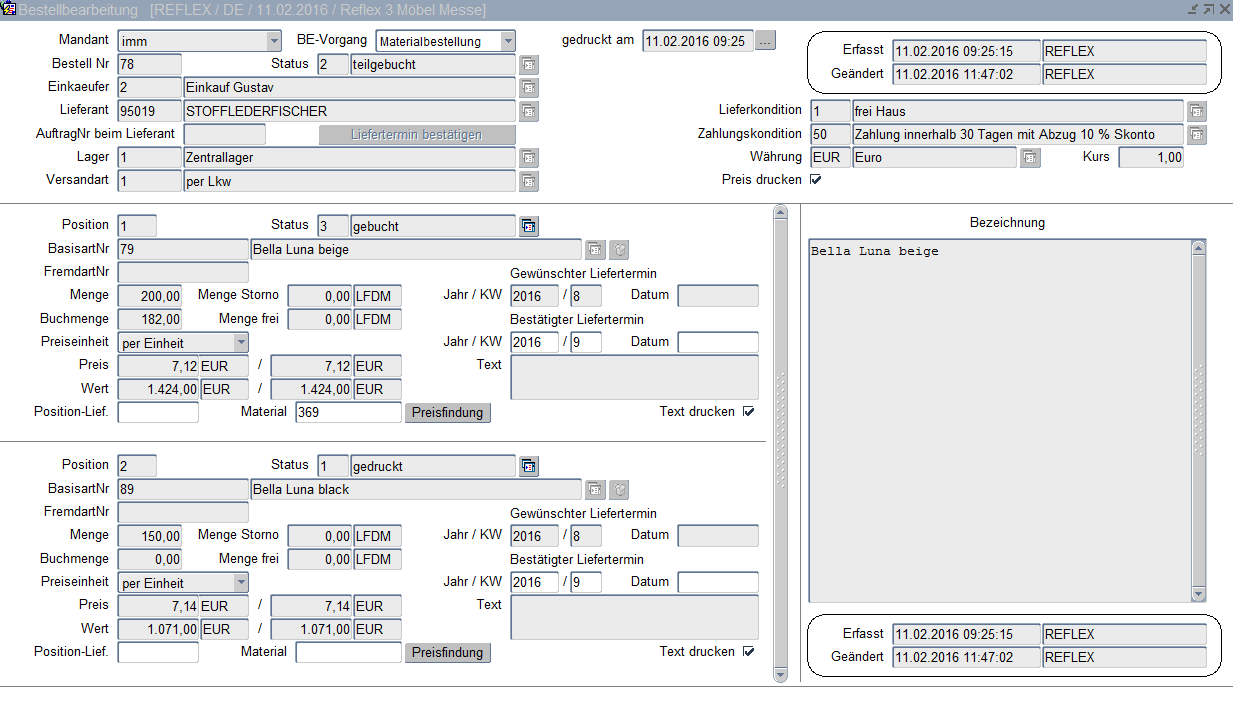Expand the BE-Vorgang Materialbestellung dropdown
Image resolution: width=1233 pixels, height=715 pixels.
[x=508, y=41]
